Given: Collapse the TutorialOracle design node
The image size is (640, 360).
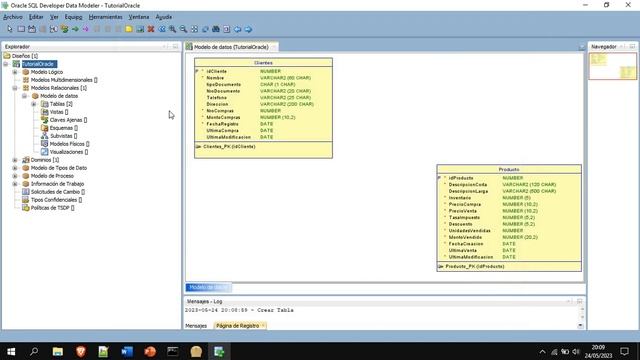Looking at the screenshot, I should pyautogui.click(x=6, y=64).
